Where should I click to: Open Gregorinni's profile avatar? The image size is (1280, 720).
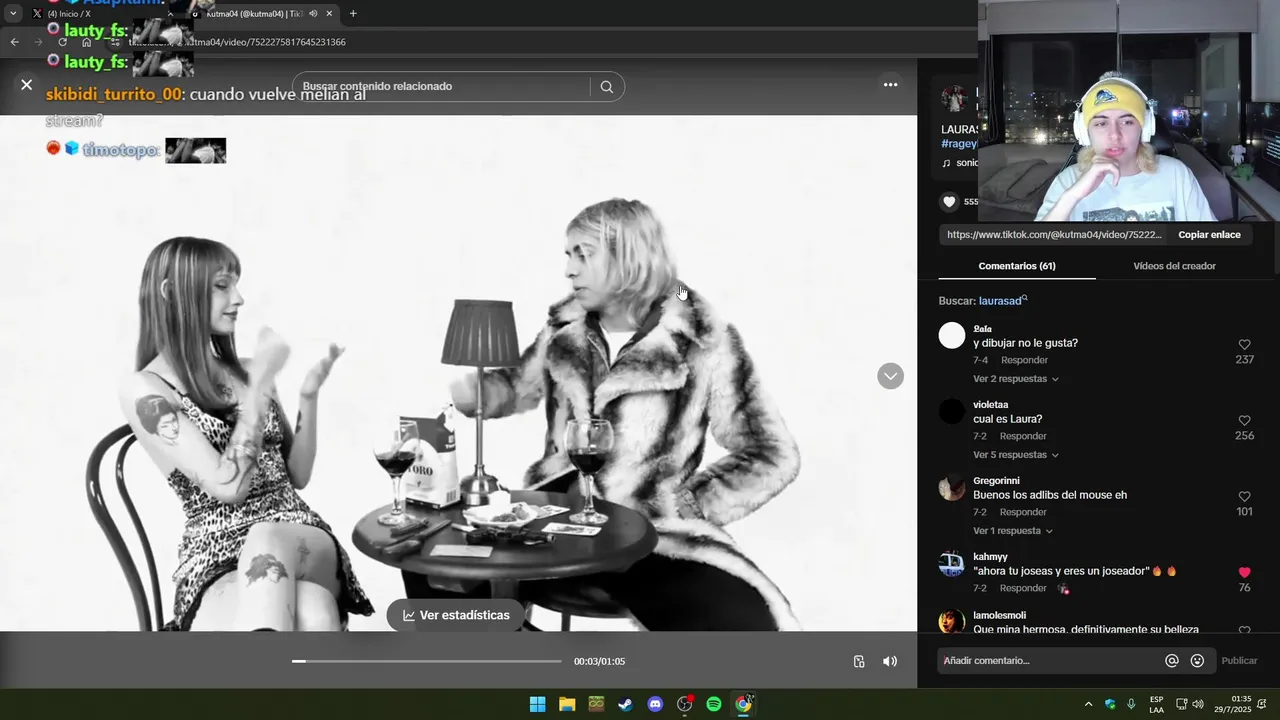point(951,487)
